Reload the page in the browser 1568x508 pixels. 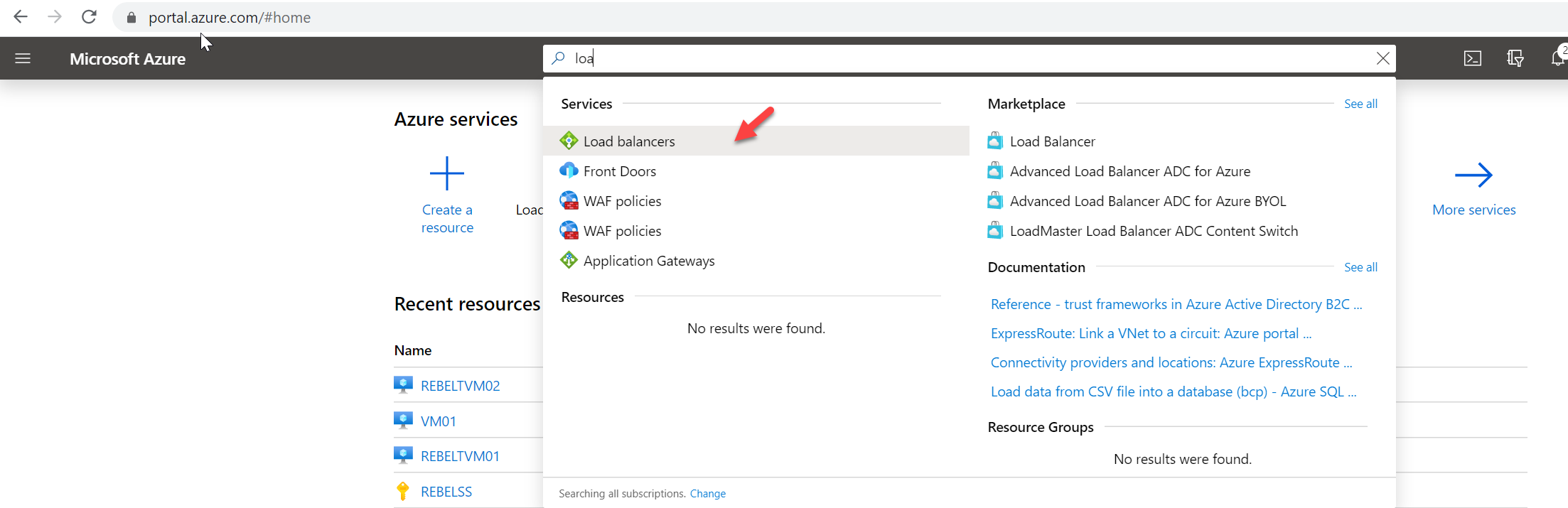tap(89, 17)
